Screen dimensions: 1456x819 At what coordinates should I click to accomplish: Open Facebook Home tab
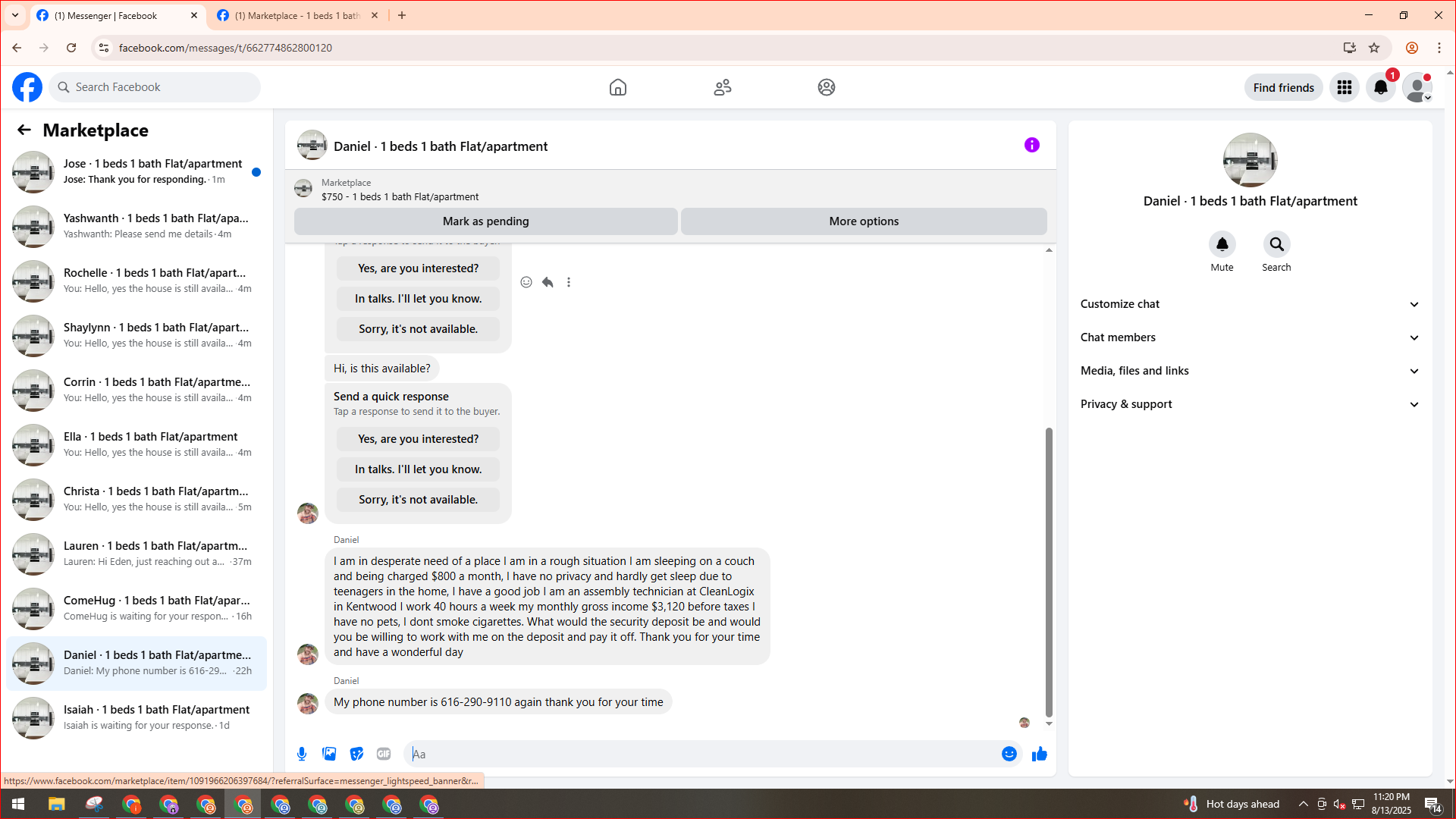click(x=617, y=87)
